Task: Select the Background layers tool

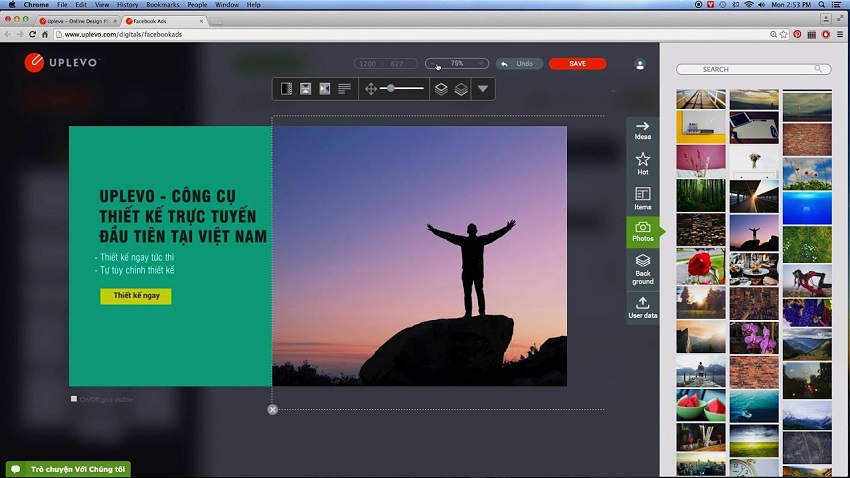Action: click(x=642, y=267)
